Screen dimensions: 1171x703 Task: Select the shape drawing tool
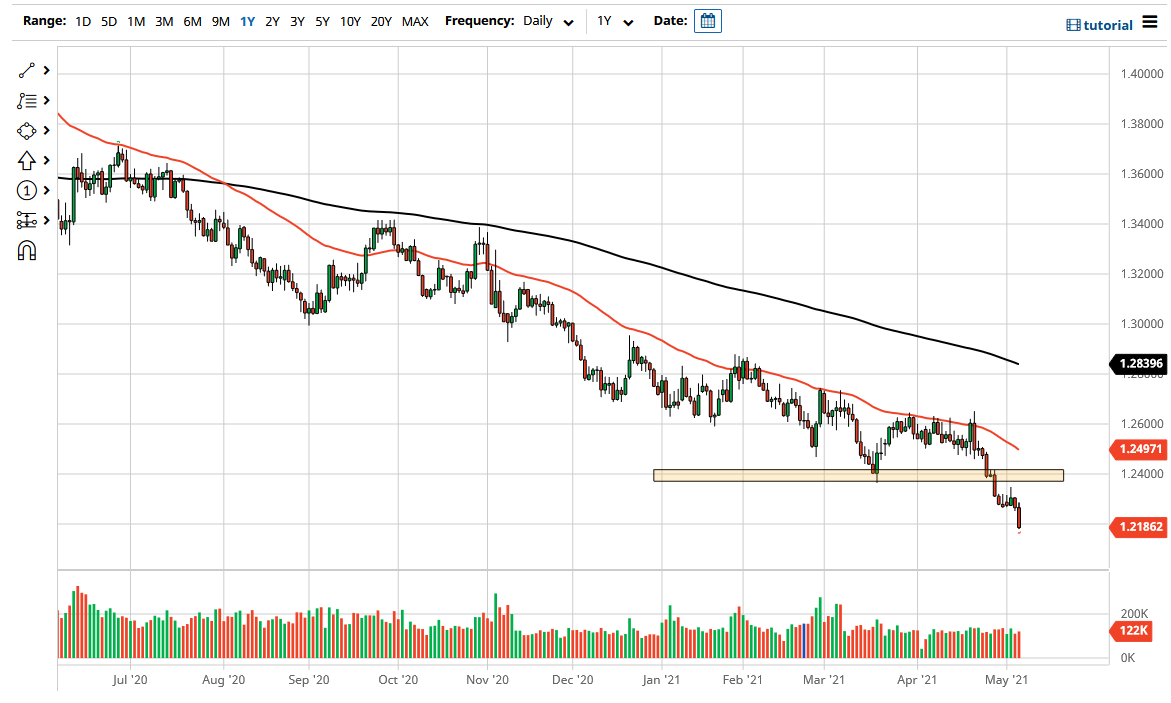27,130
